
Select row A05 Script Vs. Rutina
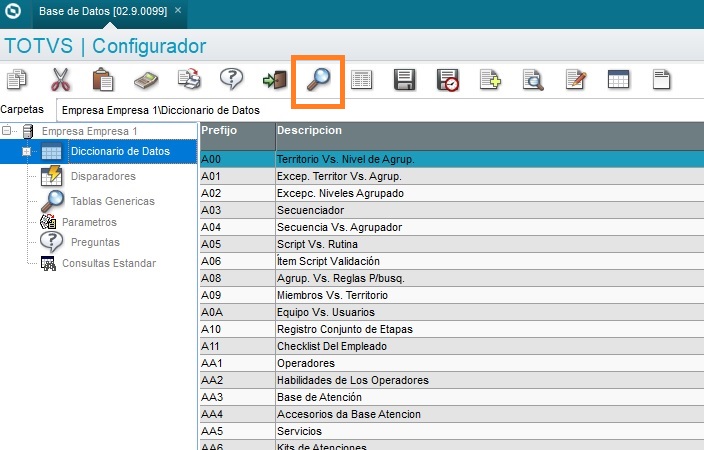click(452, 244)
